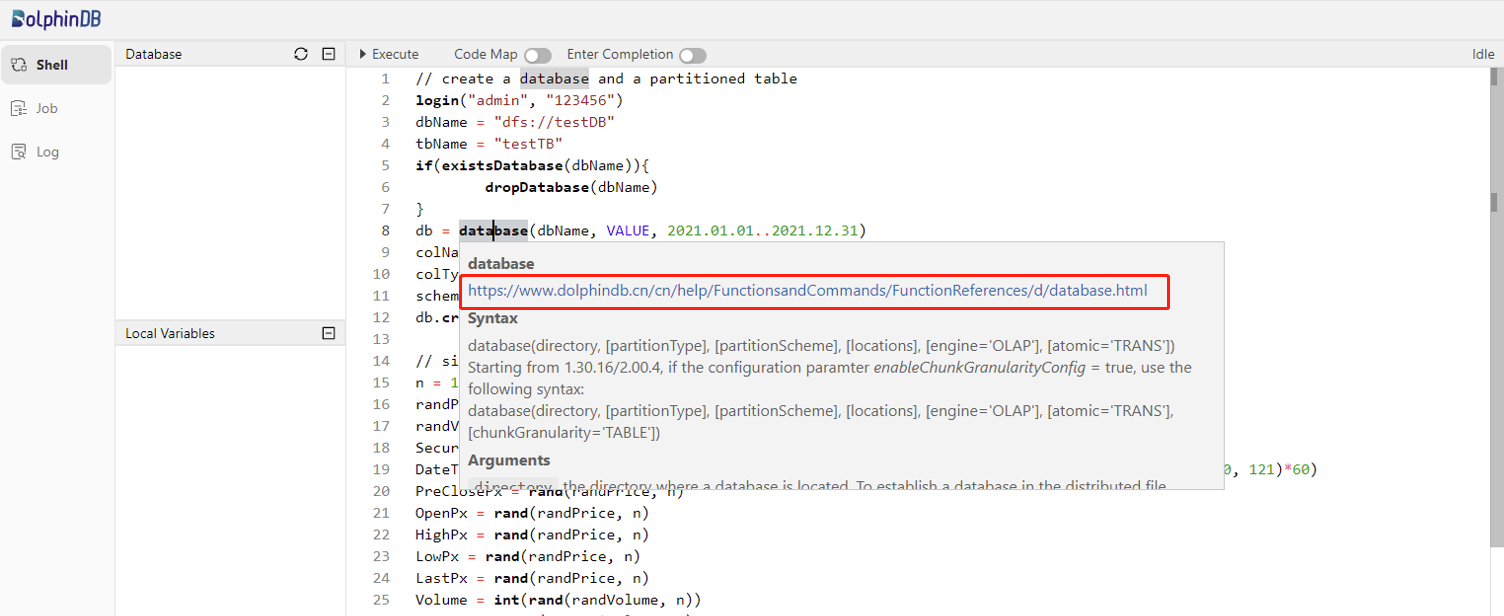Collapse the Local Variables panel
The image size is (1504, 616).
[x=328, y=333]
